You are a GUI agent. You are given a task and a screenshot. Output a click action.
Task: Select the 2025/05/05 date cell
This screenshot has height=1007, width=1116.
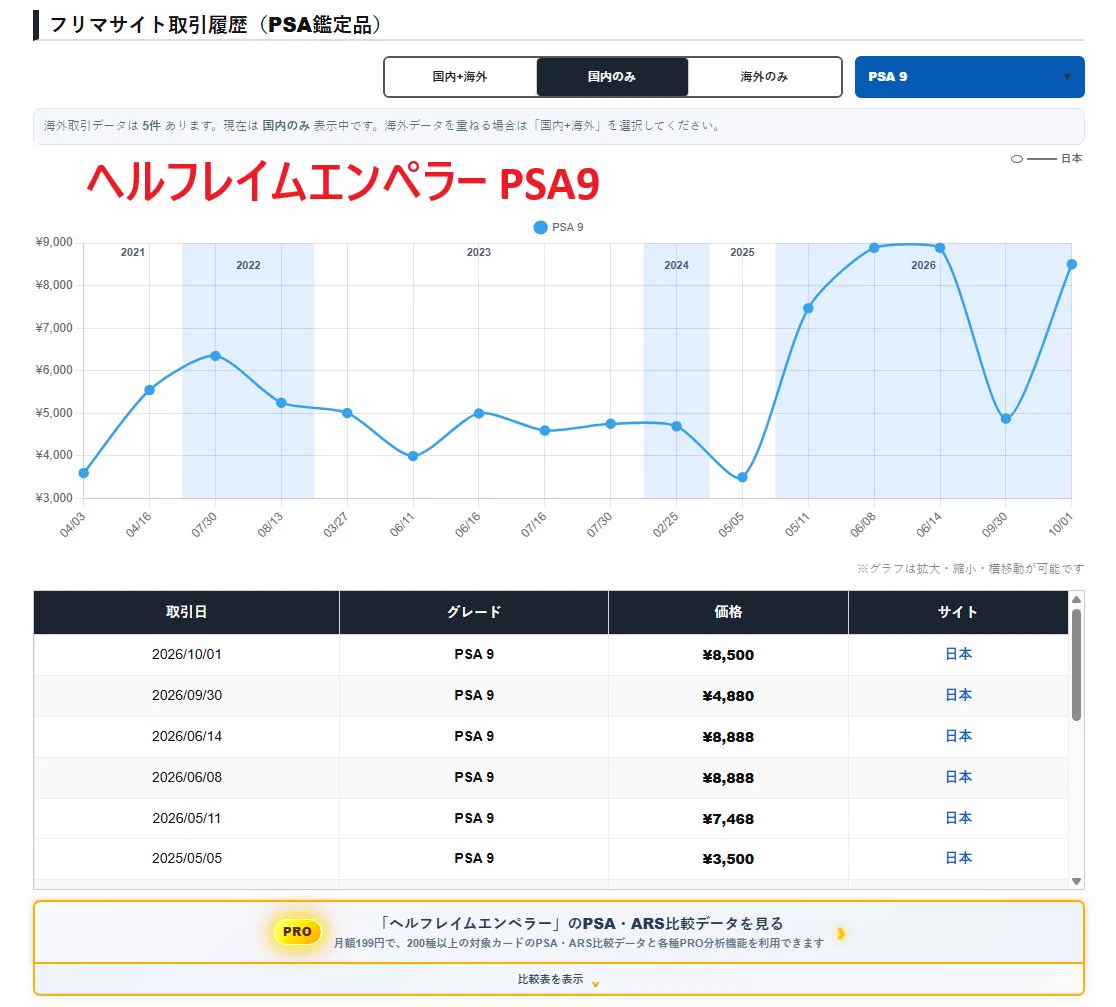coord(186,859)
